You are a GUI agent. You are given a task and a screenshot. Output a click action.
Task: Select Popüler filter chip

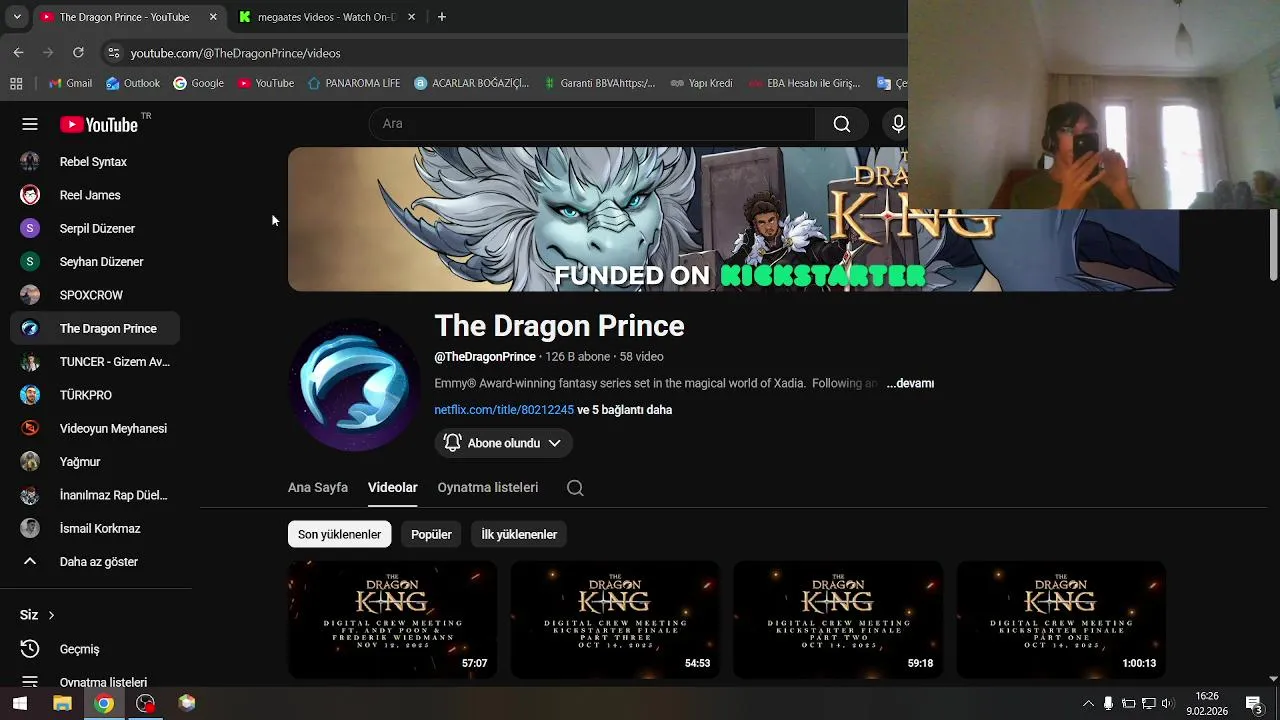[x=431, y=534]
